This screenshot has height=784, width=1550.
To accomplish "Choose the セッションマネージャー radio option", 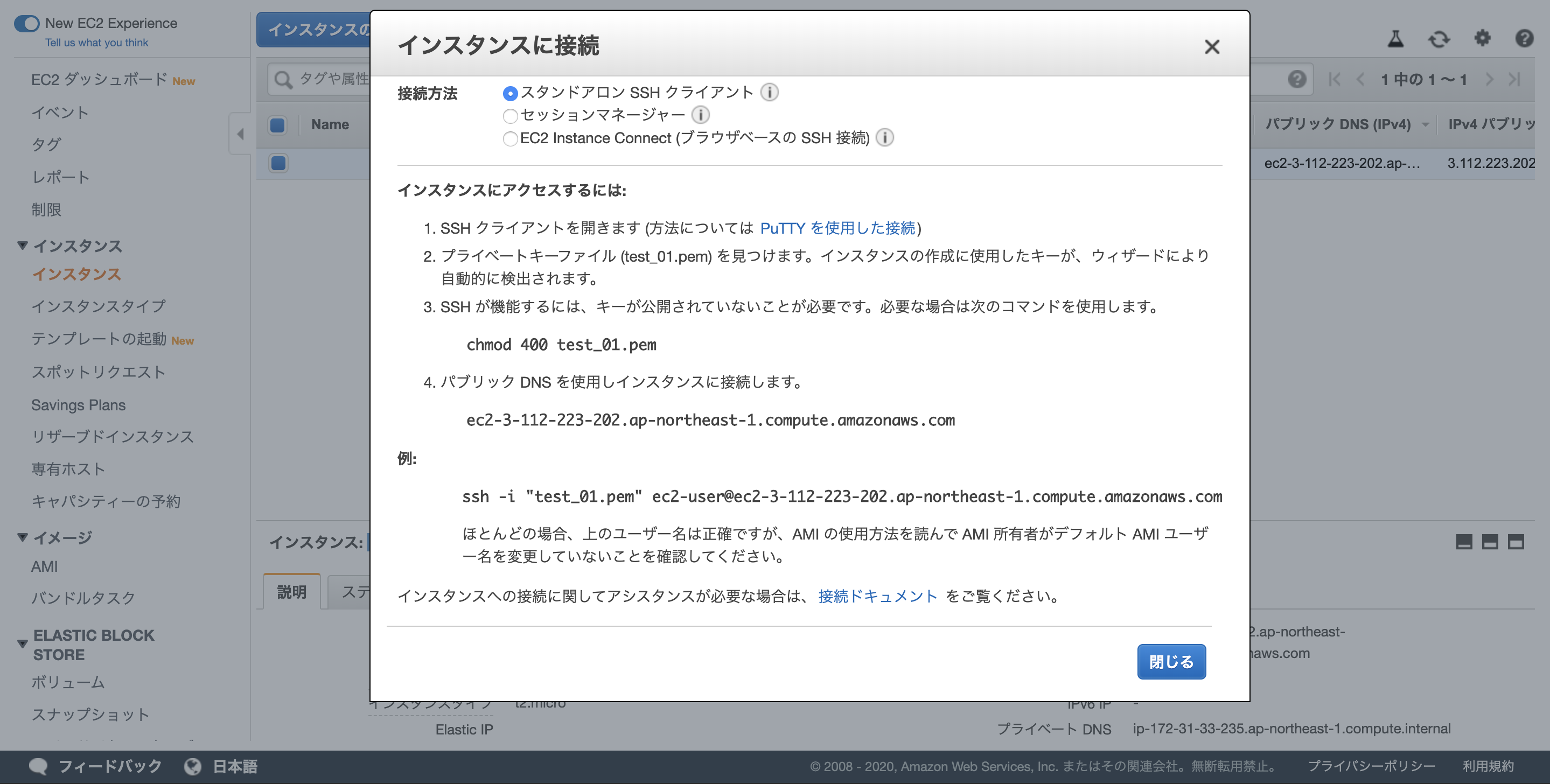I will point(509,116).
